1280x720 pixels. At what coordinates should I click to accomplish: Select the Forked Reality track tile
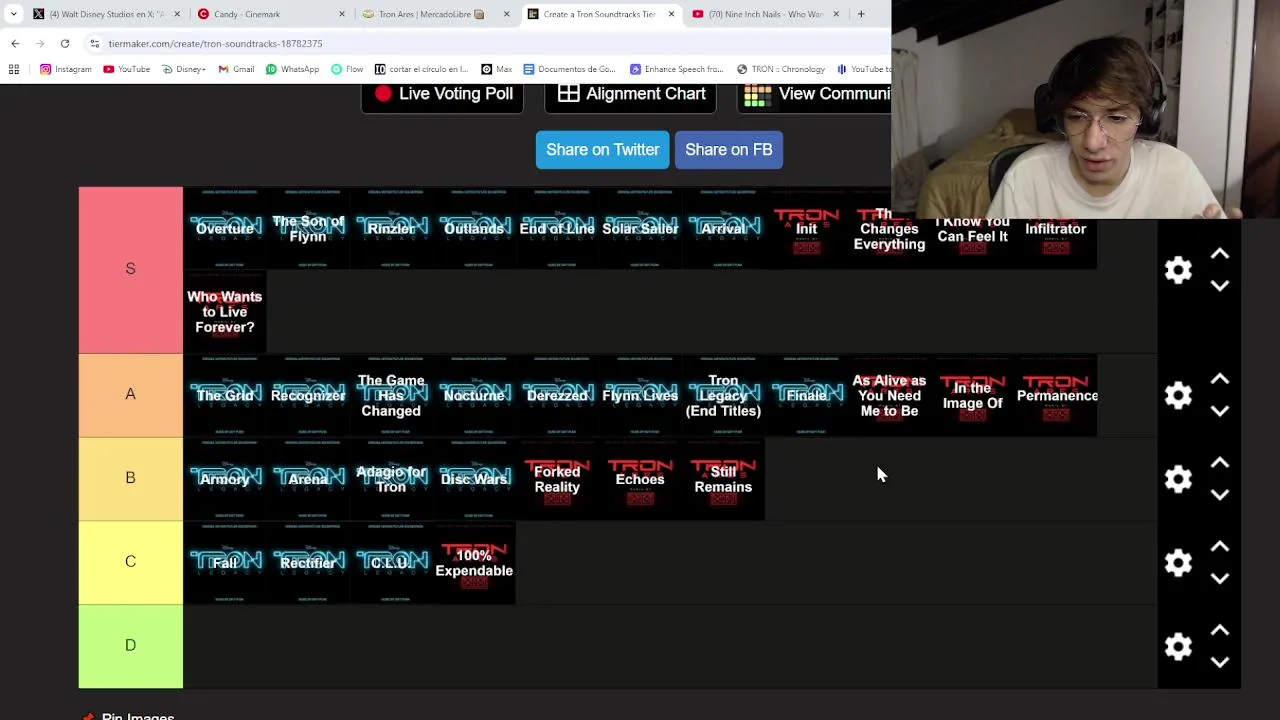(557, 479)
